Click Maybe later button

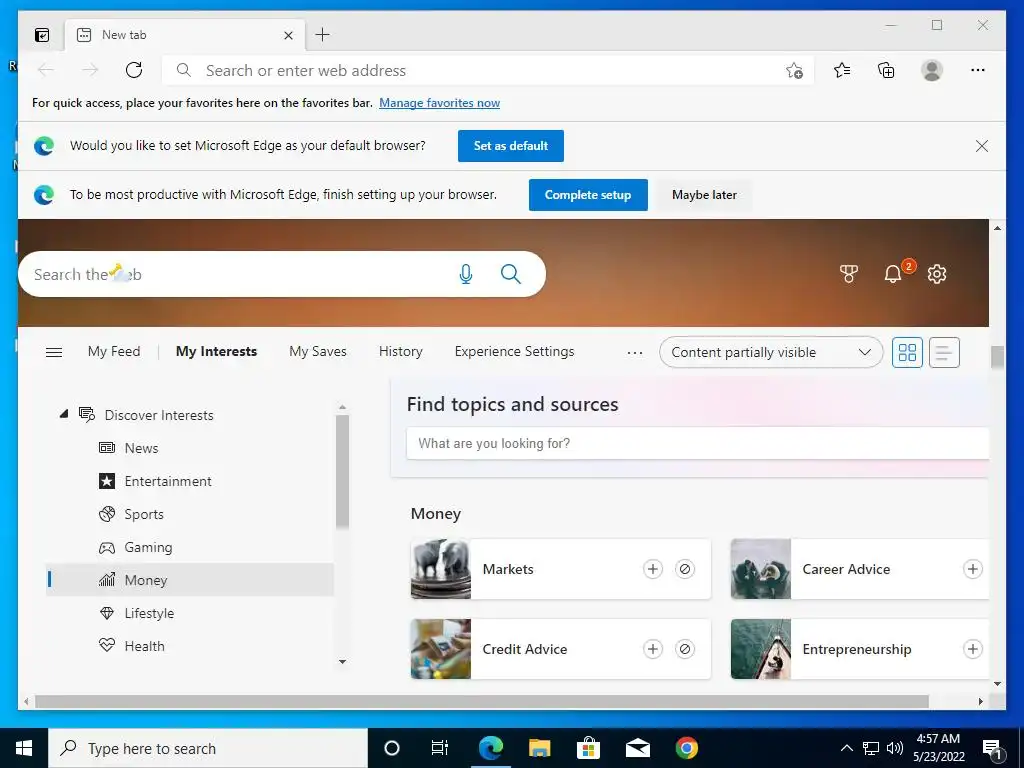(704, 195)
